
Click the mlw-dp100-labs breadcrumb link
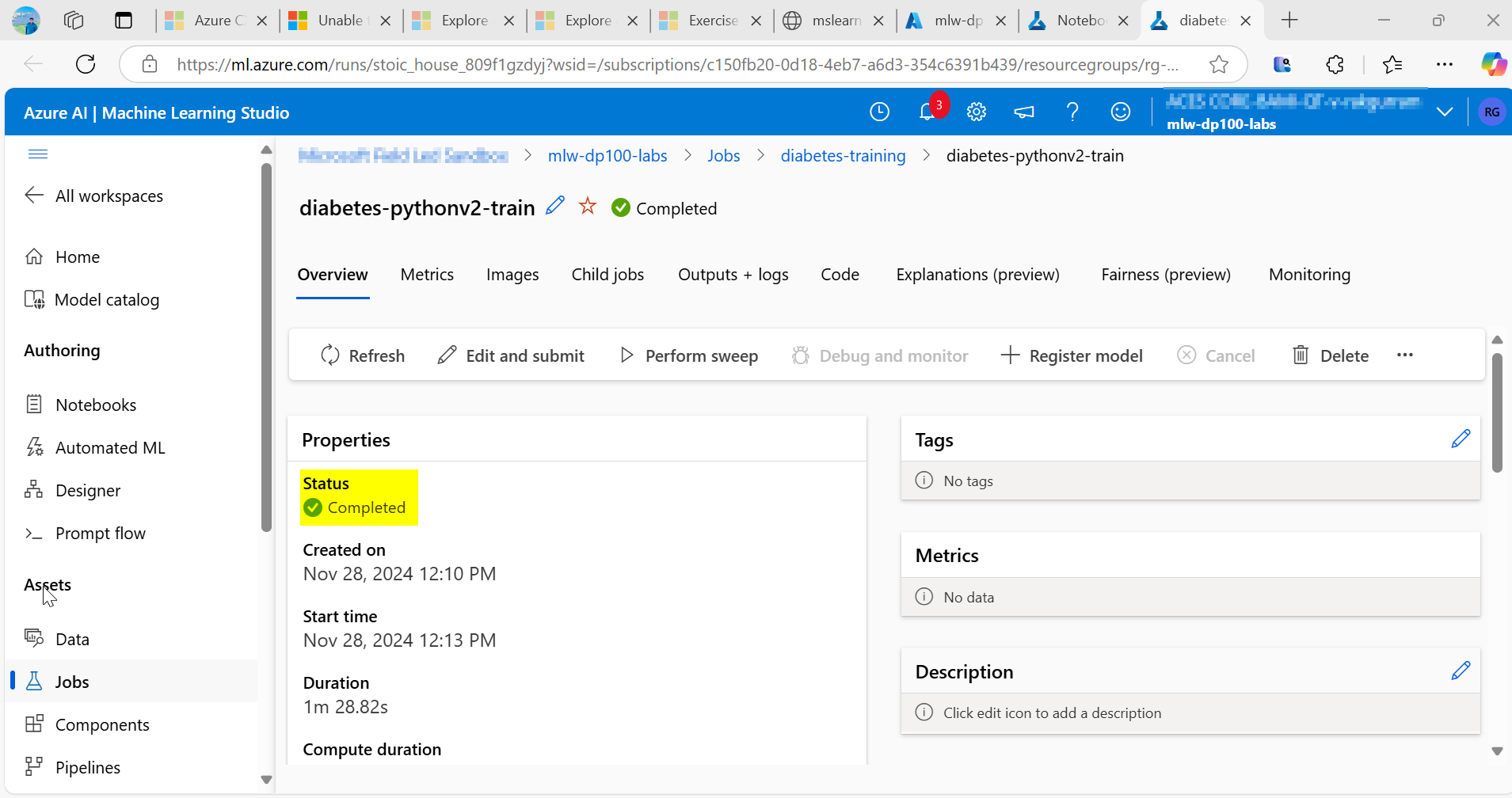pyautogui.click(x=607, y=155)
